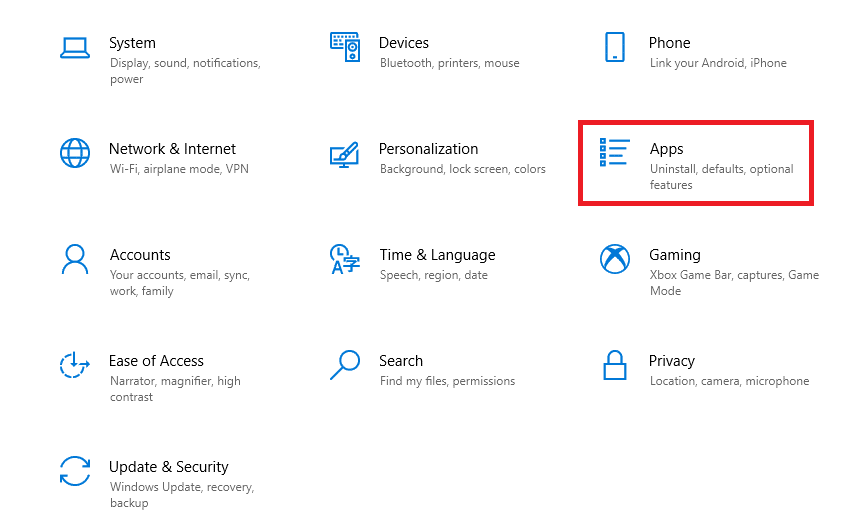Select the Network & Internet heading
This screenshot has width=854, height=528.
[x=172, y=149]
